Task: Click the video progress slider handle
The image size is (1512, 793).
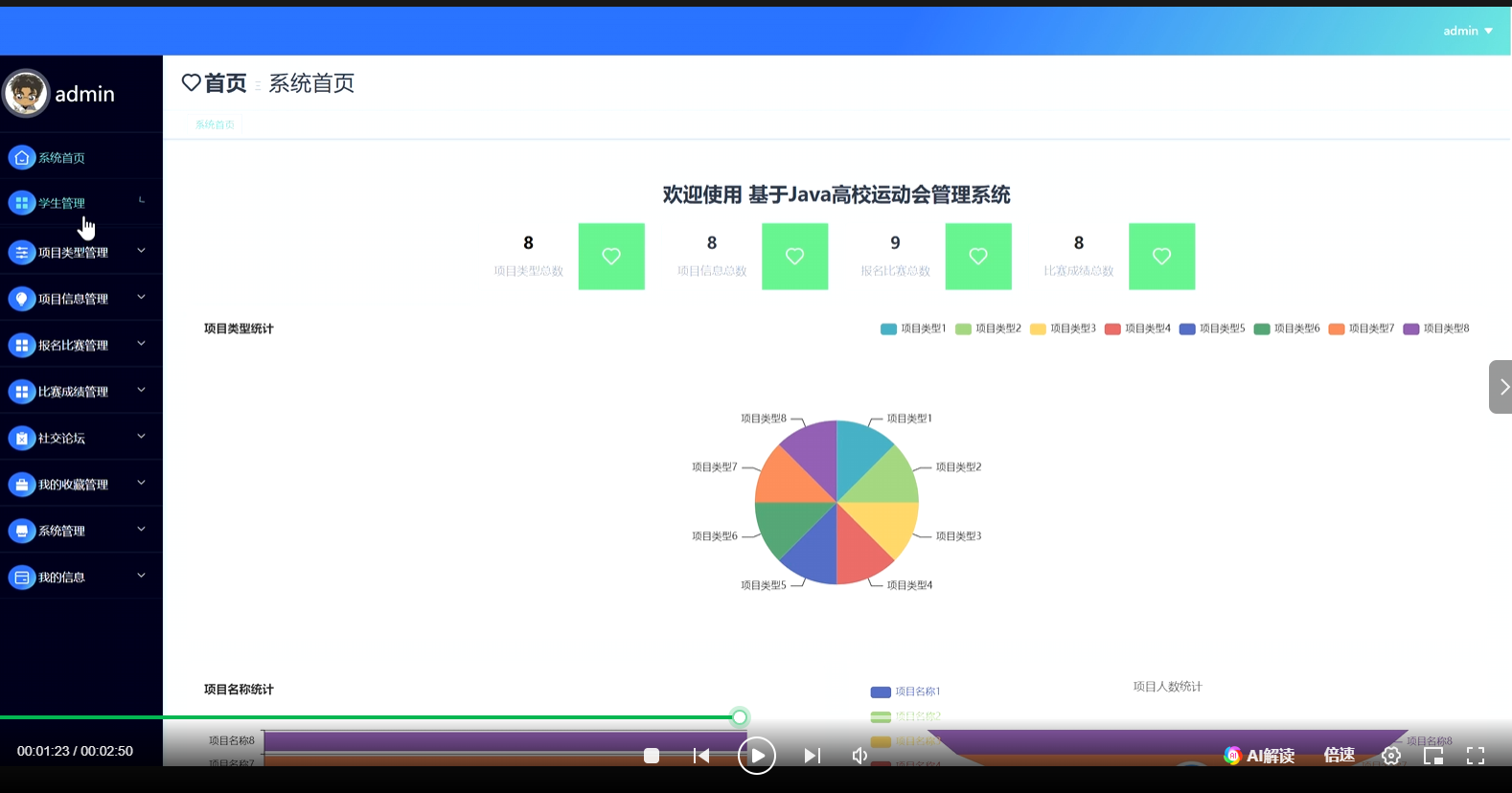Action: tap(740, 717)
